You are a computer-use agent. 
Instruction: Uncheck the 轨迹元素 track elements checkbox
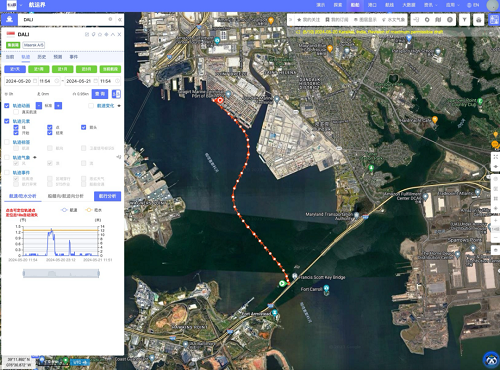7,121
